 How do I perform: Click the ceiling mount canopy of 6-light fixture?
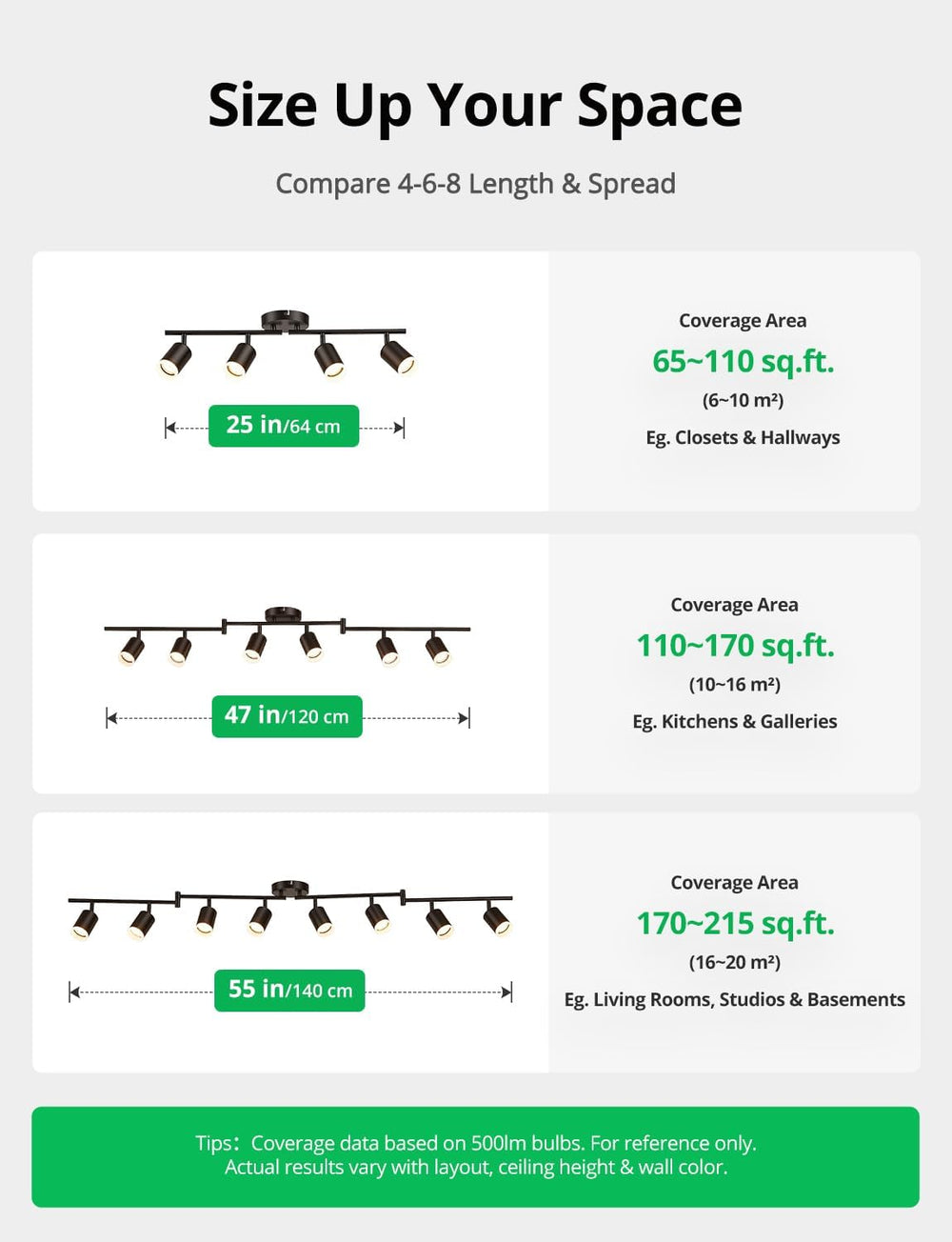[x=283, y=614]
